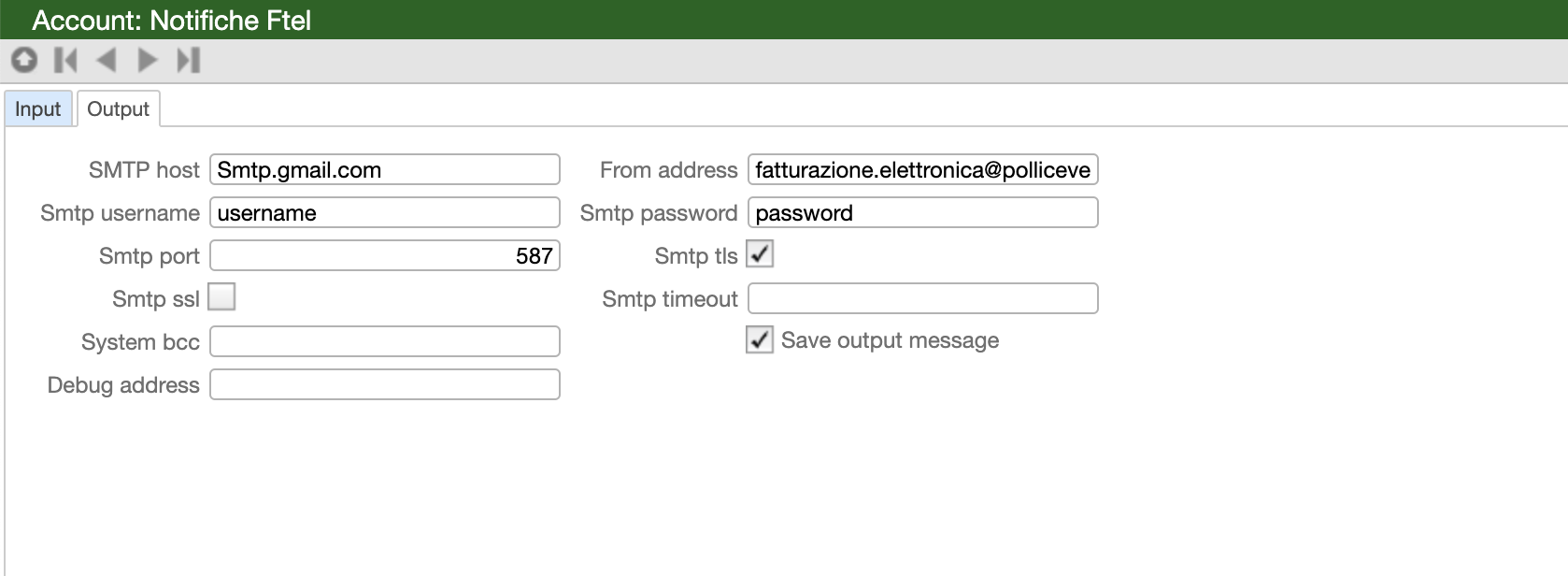This screenshot has height=576, width=1568.
Task: Jump to last record icon
Action: click(189, 61)
